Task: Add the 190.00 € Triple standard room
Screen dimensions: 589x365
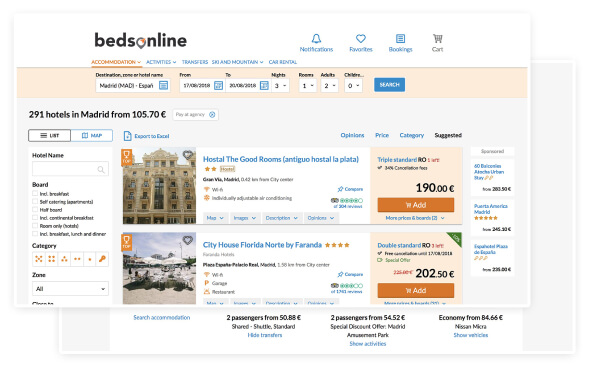Action: [x=416, y=205]
